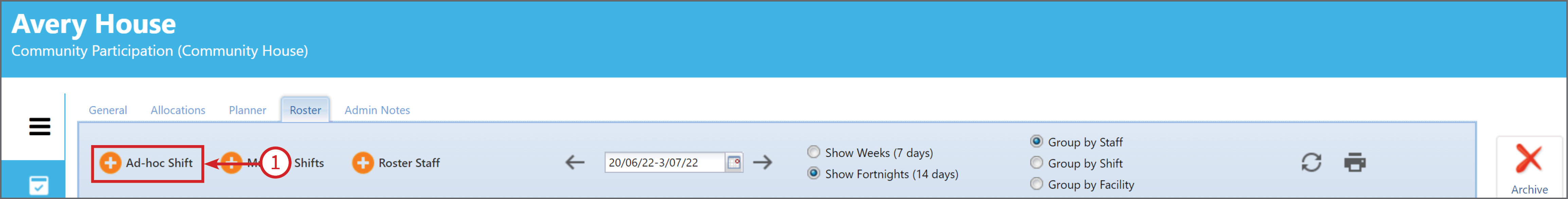Select Show Fortnights (14 days) option
This screenshot has width=1568, height=199.
[813, 173]
